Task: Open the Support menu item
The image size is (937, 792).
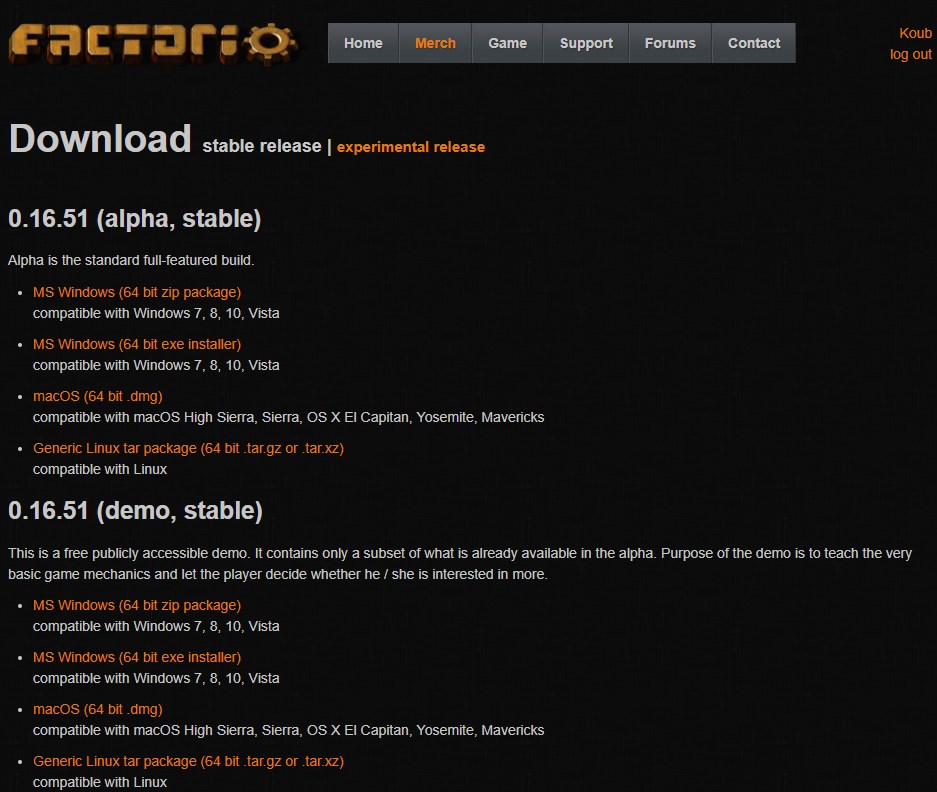Action: pos(586,43)
